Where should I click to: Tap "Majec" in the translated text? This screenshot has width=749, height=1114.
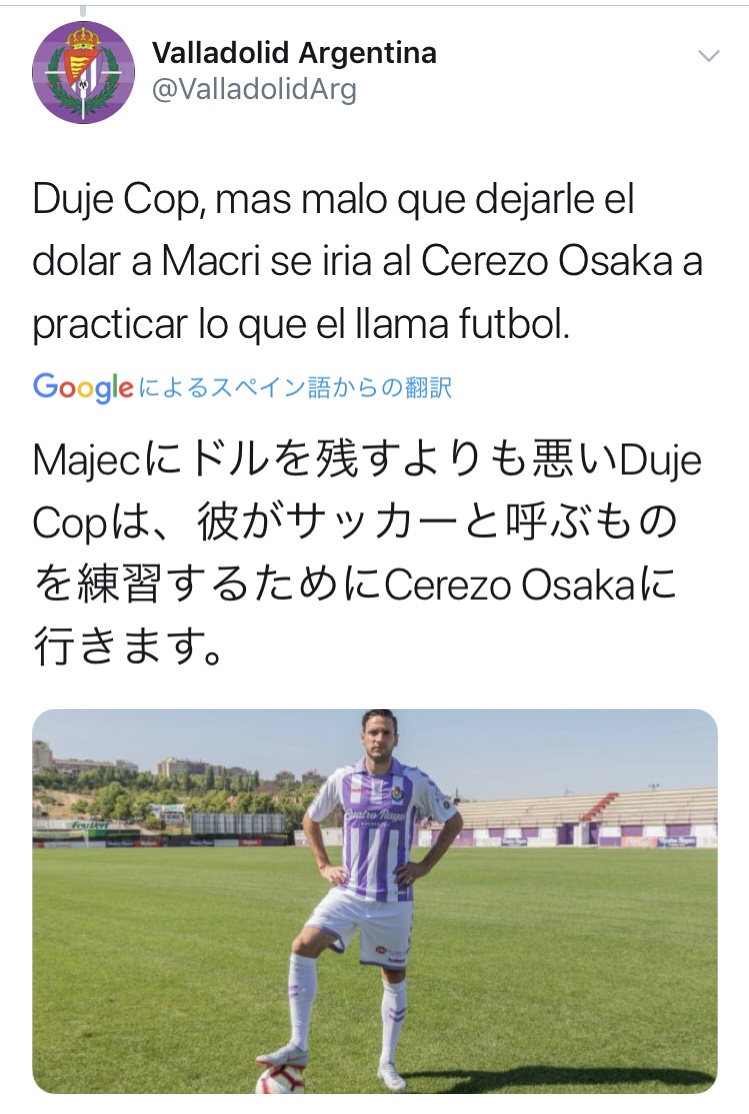pyautogui.click(x=86, y=462)
